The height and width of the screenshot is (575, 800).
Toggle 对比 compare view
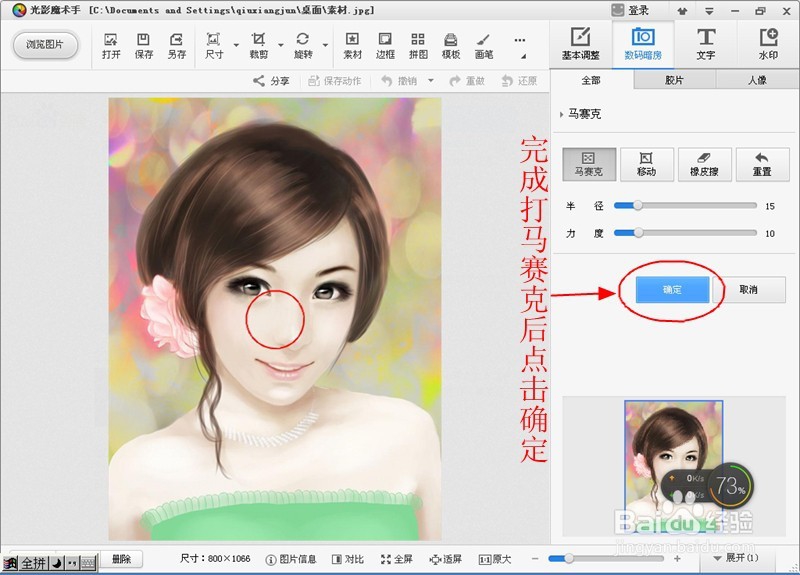pyautogui.click(x=347, y=560)
